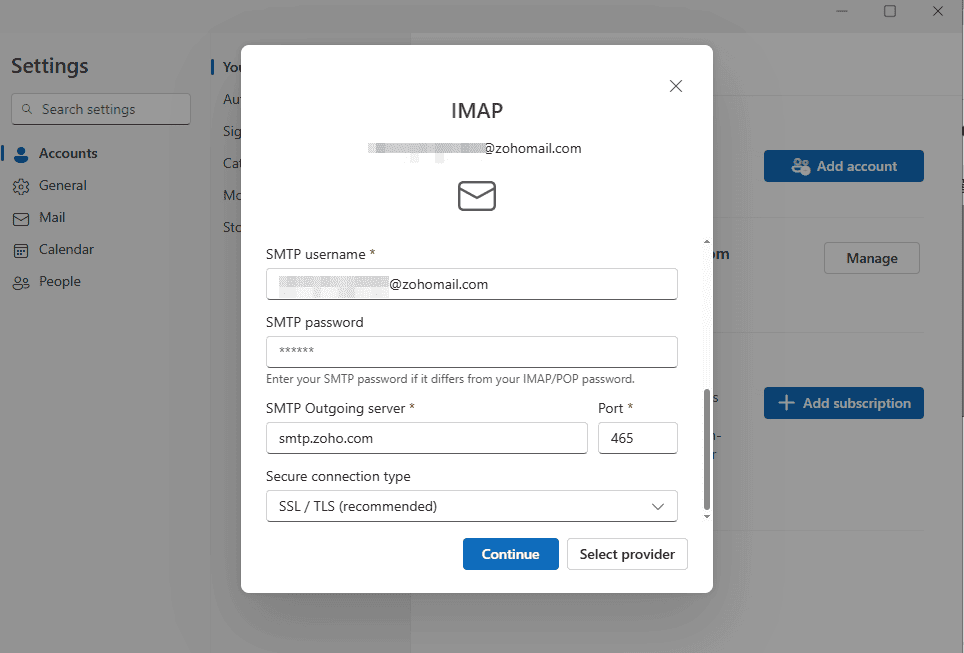The height and width of the screenshot is (653, 964).
Task: Click the Add subscription button
Action: point(844,403)
